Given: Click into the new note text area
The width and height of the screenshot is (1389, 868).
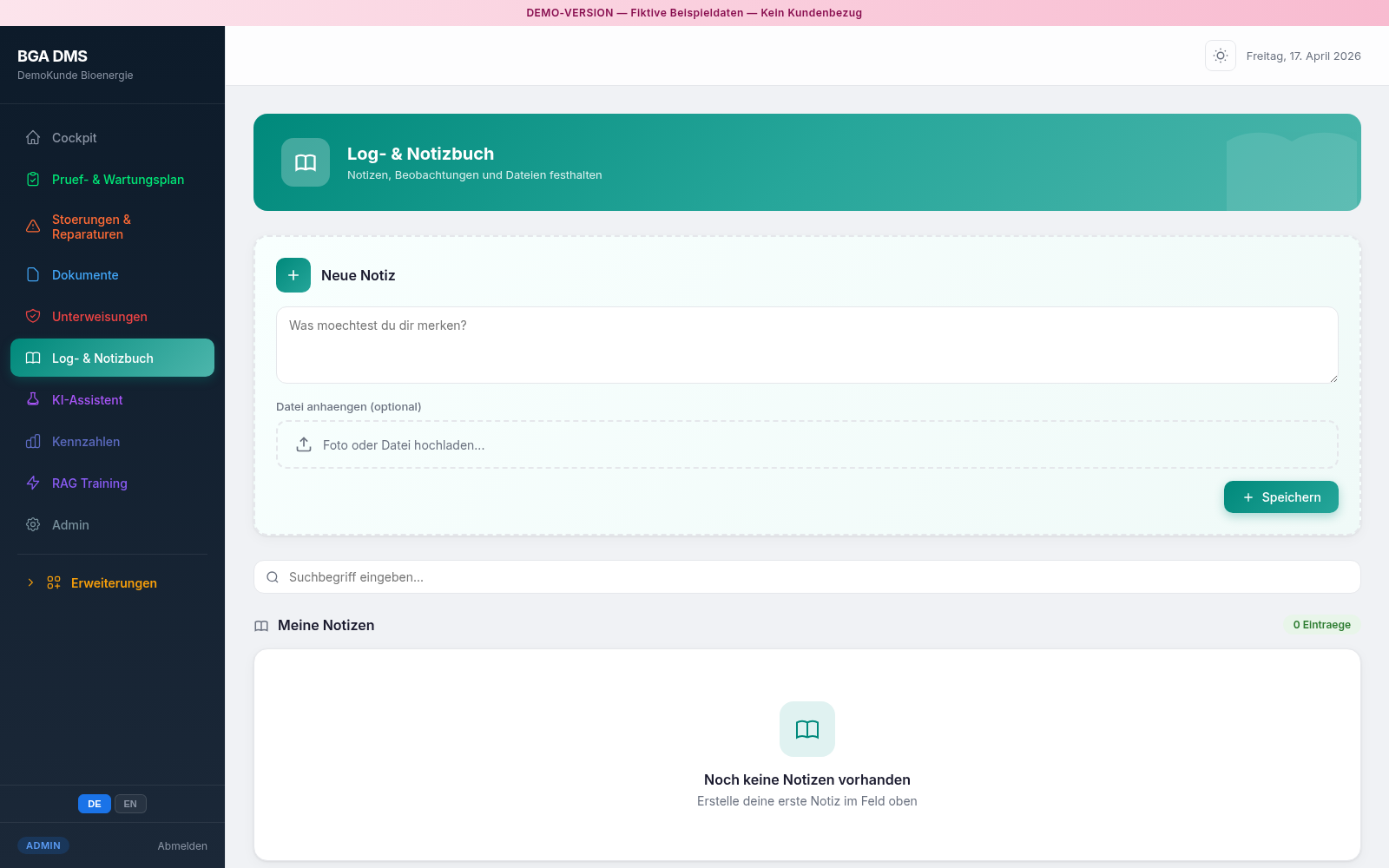Looking at the screenshot, I should (806, 345).
